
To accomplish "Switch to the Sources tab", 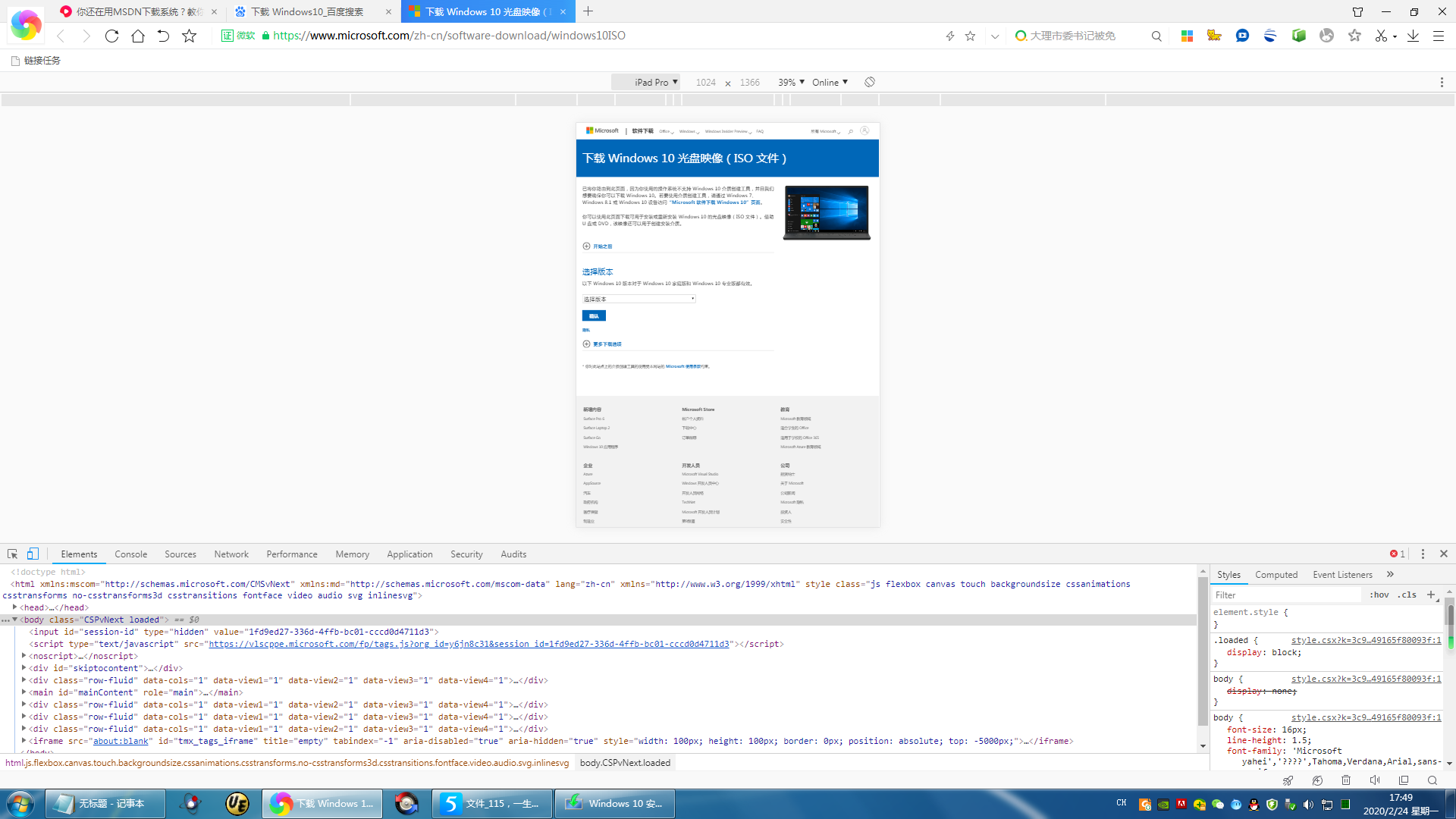I will [x=180, y=554].
